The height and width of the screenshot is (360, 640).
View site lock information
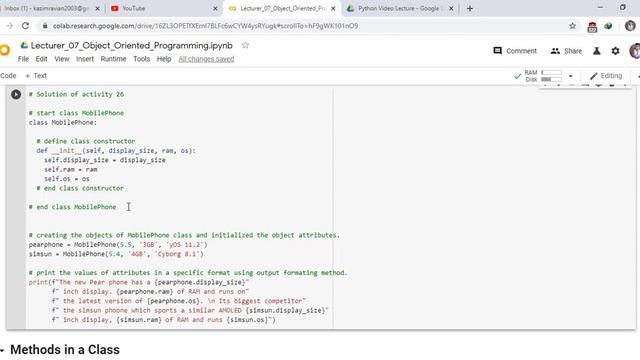pos(44,26)
